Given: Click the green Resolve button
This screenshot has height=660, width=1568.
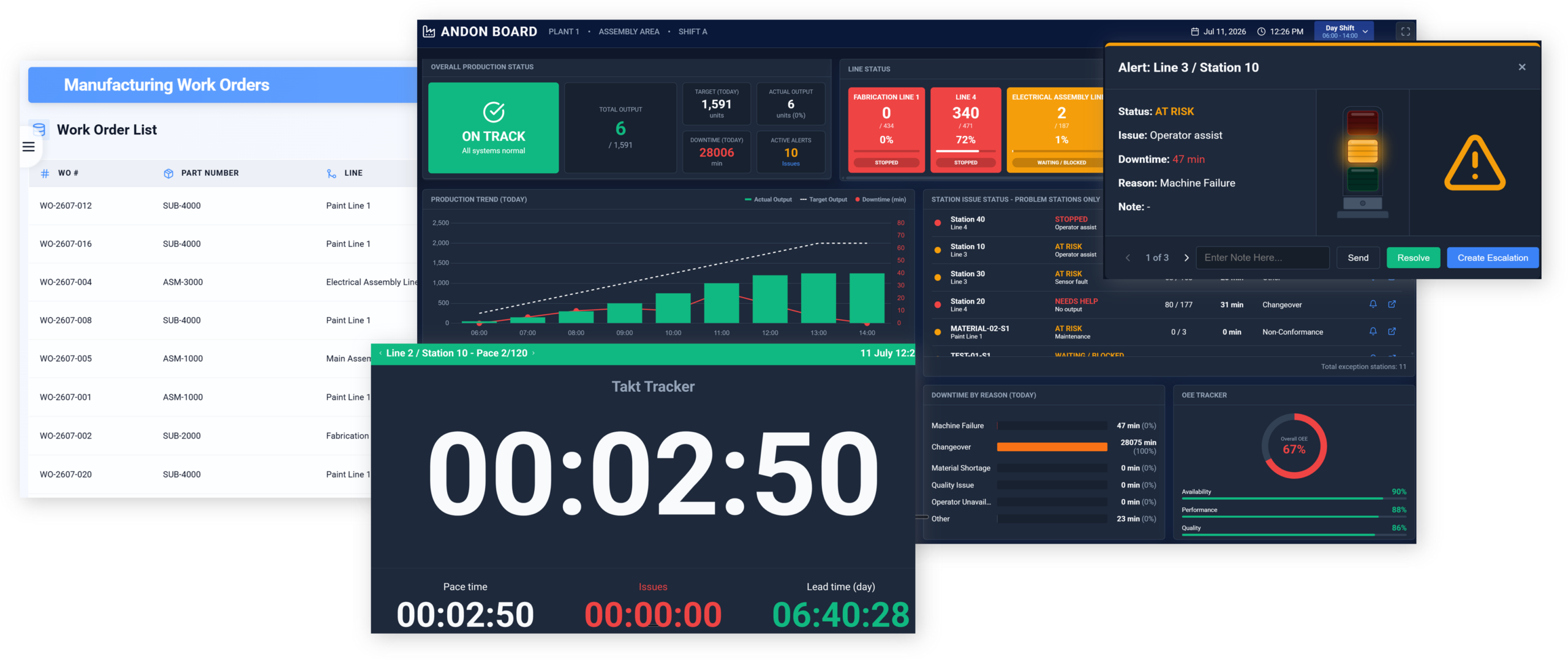Looking at the screenshot, I should click(1413, 258).
